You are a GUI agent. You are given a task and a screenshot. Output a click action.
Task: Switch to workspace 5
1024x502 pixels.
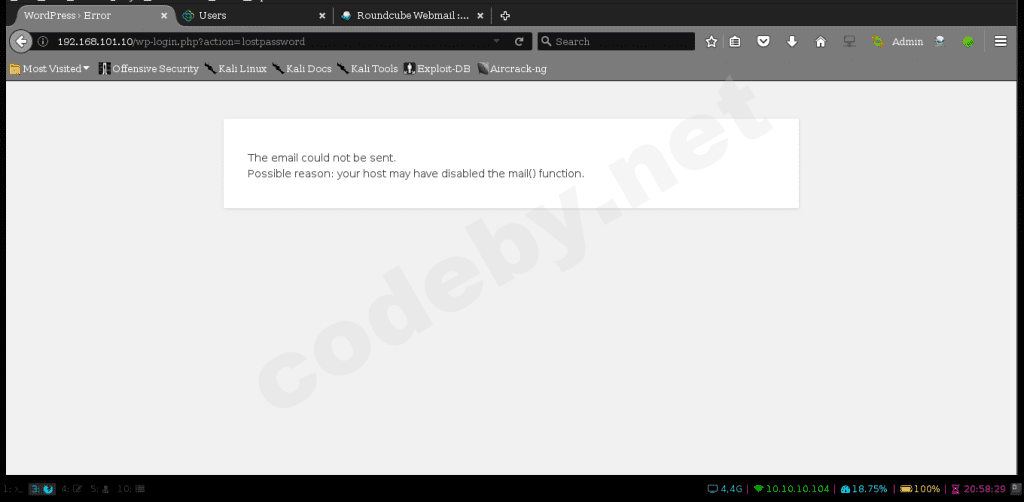(x=100, y=488)
